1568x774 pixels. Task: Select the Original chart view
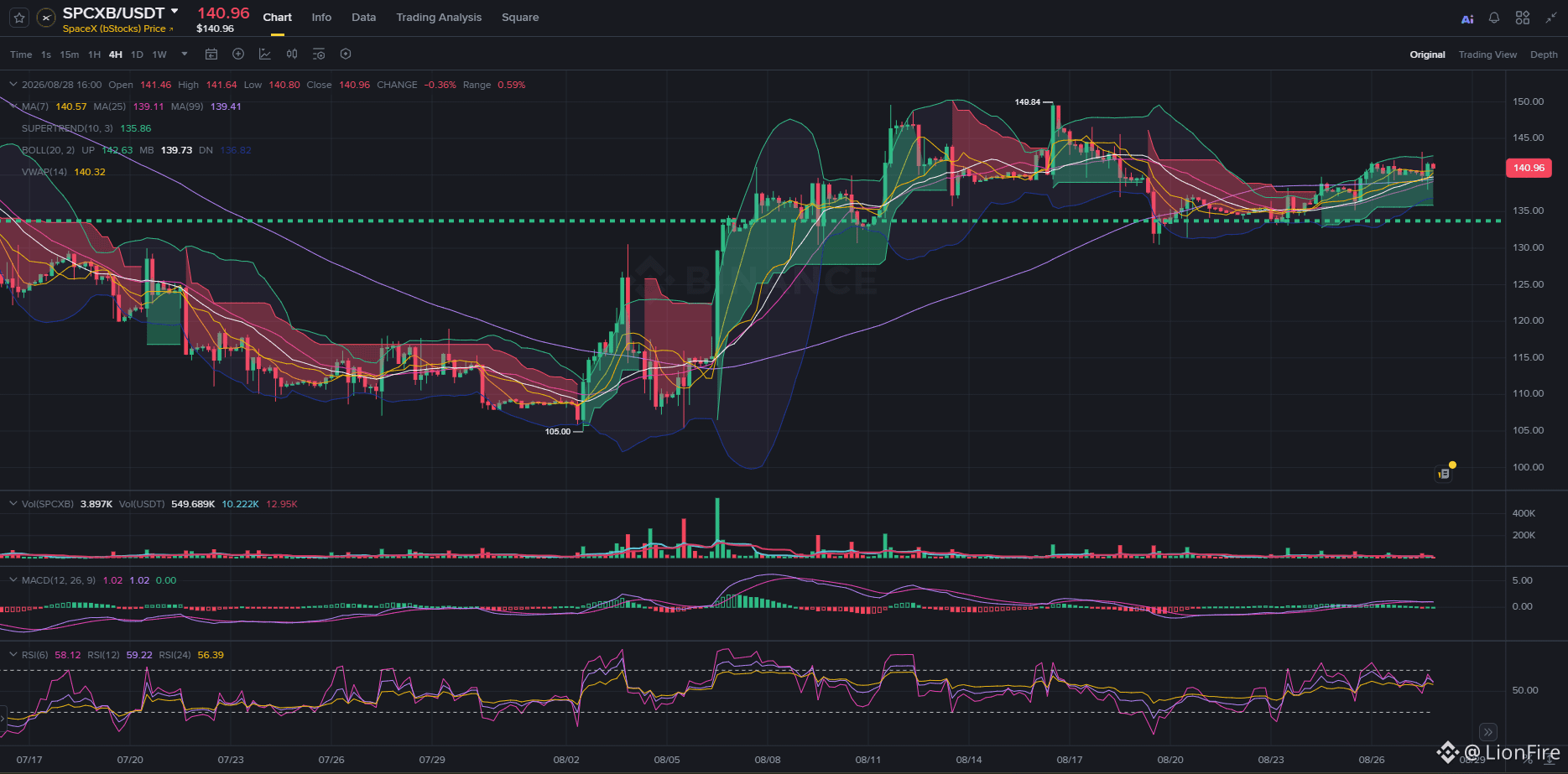(1427, 55)
